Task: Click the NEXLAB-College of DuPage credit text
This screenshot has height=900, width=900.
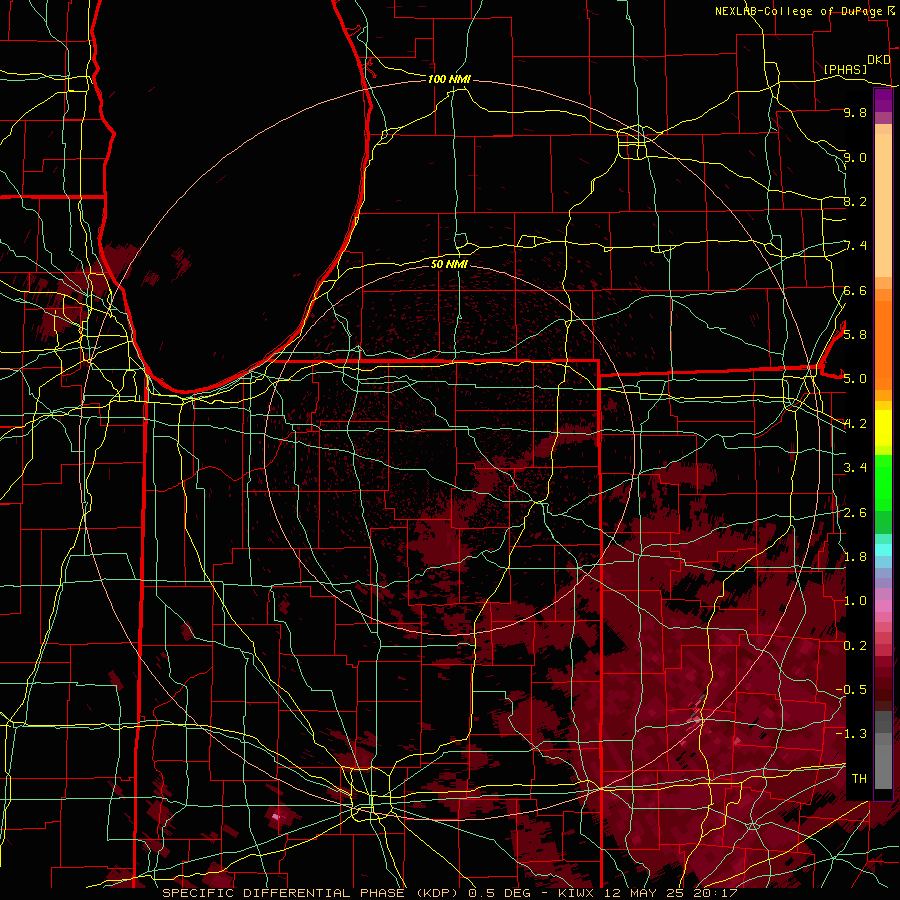Action: pyautogui.click(x=801, y=11)
